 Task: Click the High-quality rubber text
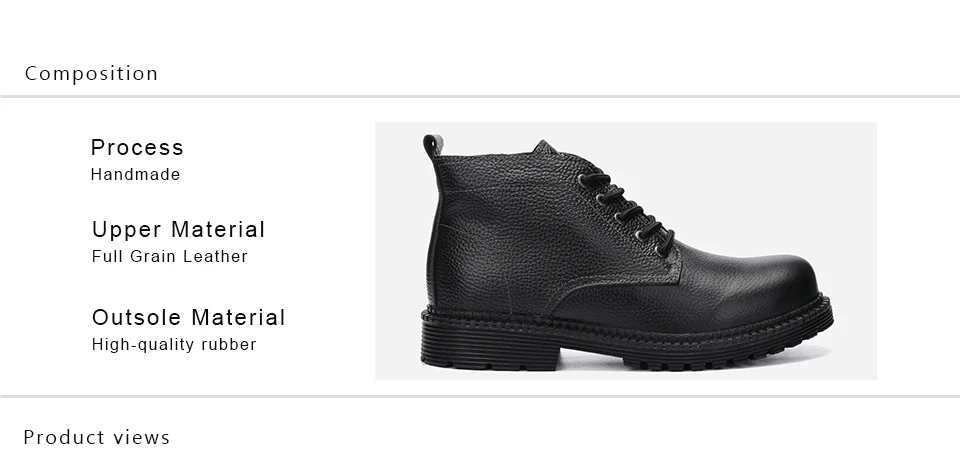pyautogui.click(x=174, y=345)
